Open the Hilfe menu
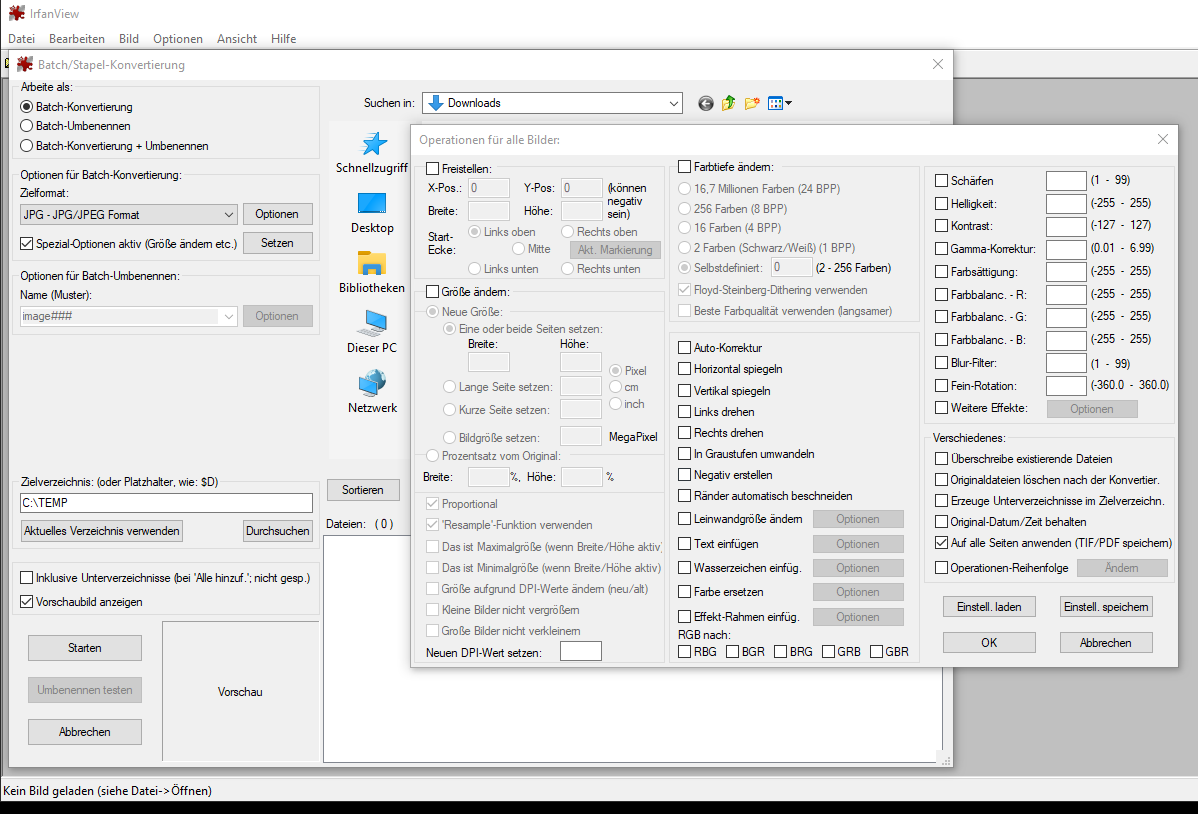This screenshot has width=1198, height=814. (x=283, y=39)
